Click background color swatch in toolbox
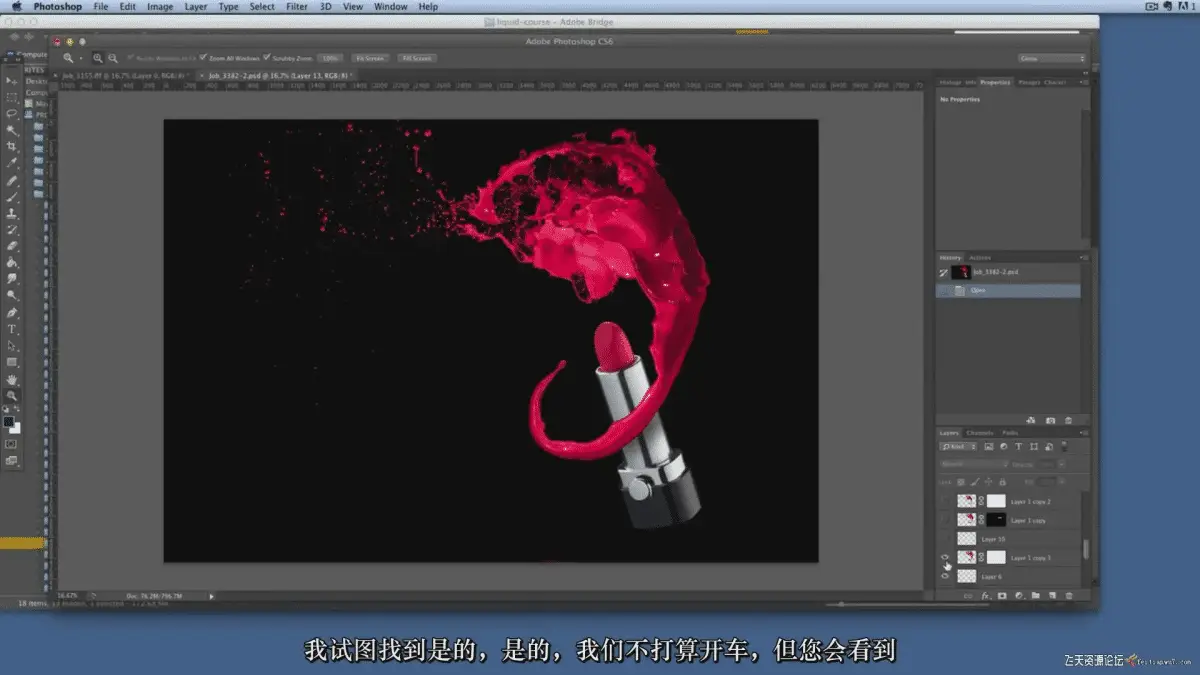The image size is (1200, 675). pyautogui.click(x=15, y=428)
